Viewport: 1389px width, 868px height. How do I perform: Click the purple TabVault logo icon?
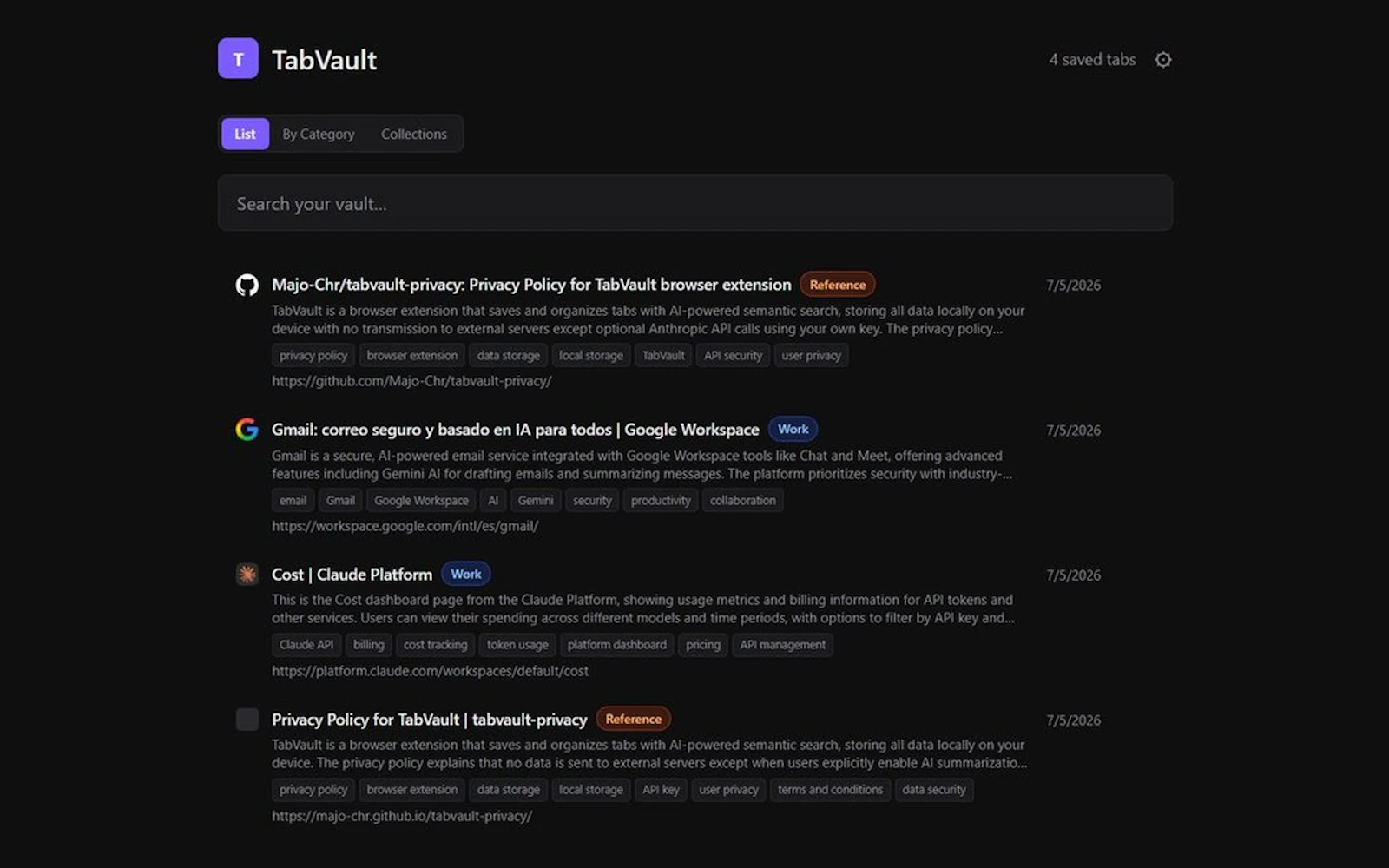point(238,58)
